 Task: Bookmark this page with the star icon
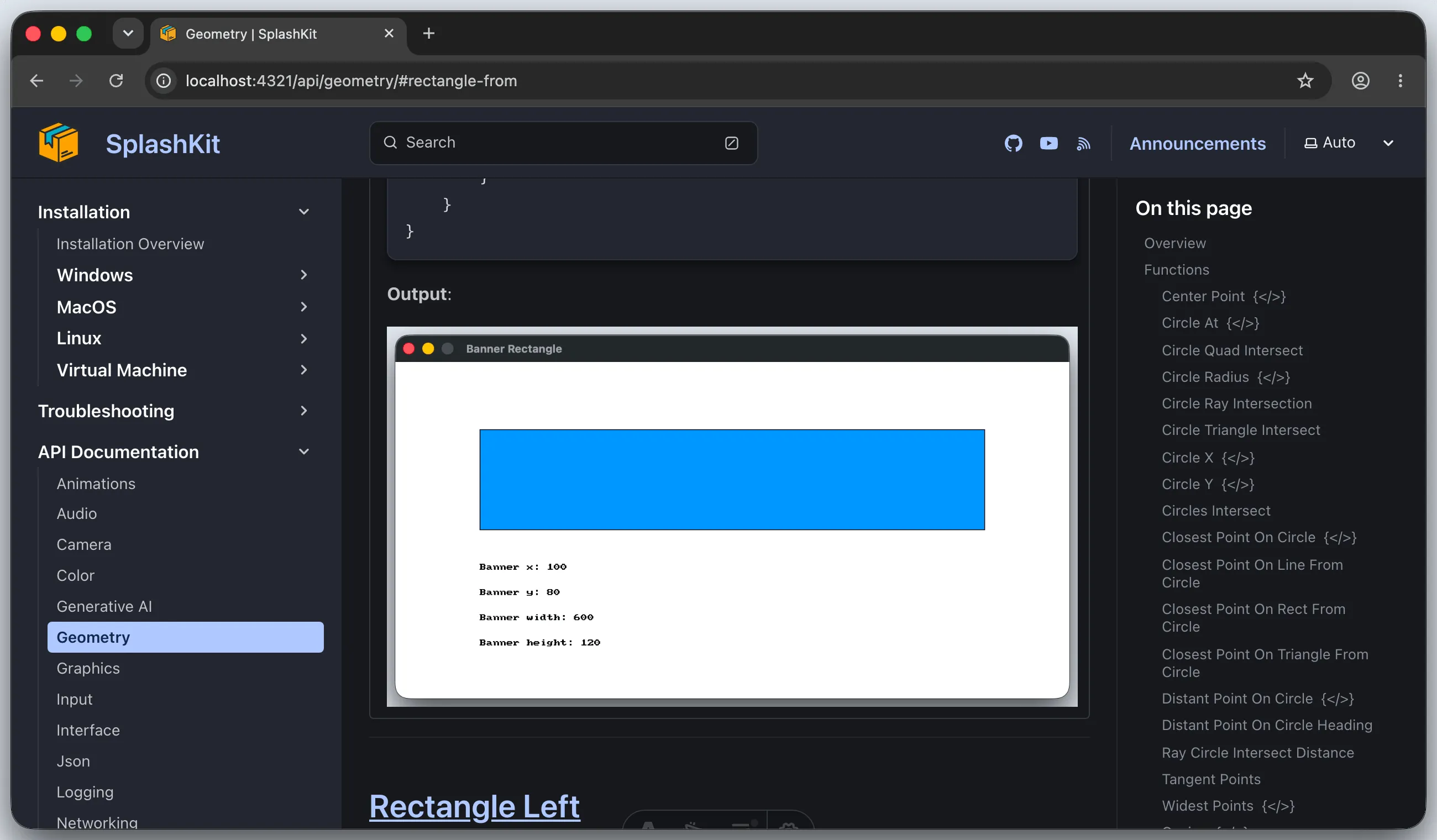(x=1305, y=80)
